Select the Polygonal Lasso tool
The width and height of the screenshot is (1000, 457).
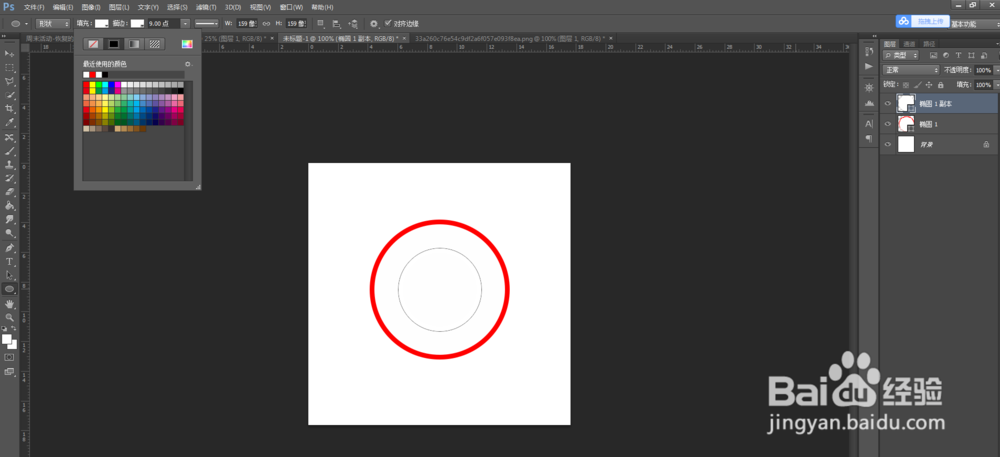[10, 81]
